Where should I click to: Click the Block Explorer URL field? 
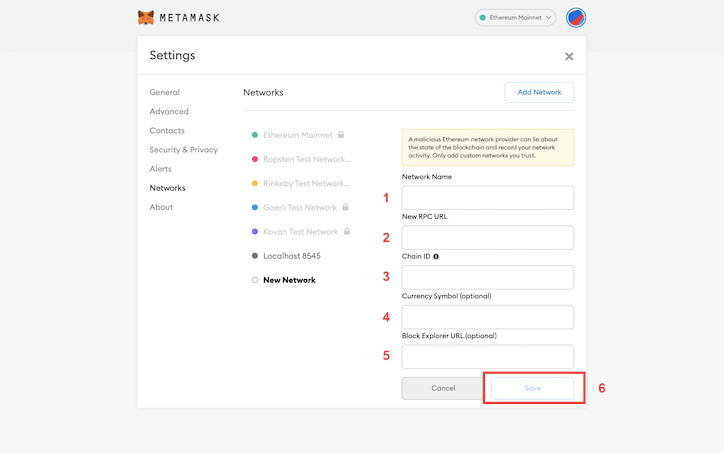pos(487,356)
